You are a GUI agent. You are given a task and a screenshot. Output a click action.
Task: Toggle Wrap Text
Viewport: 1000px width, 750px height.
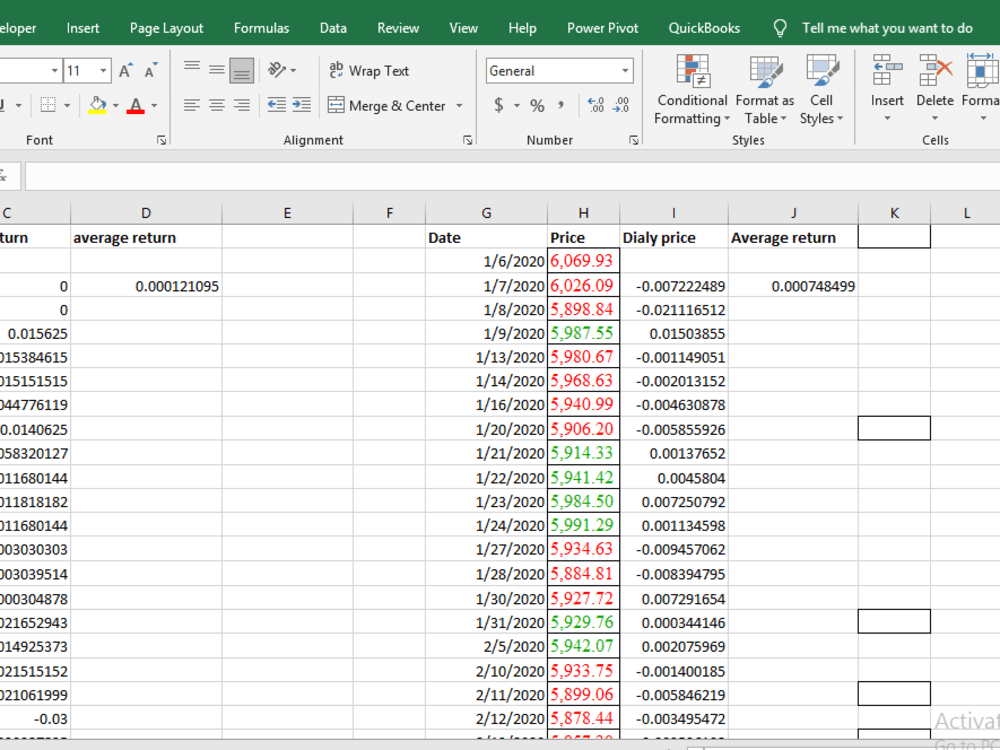[369, 71]
